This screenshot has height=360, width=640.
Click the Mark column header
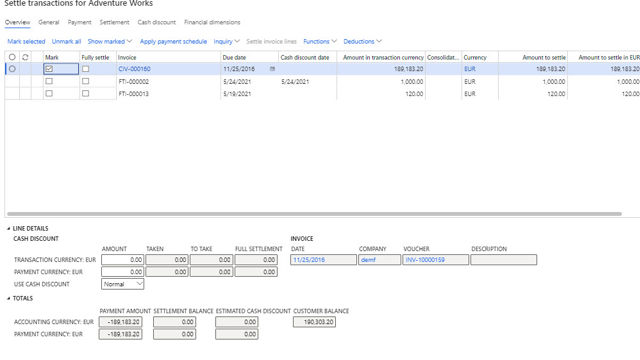click(61, 58)
